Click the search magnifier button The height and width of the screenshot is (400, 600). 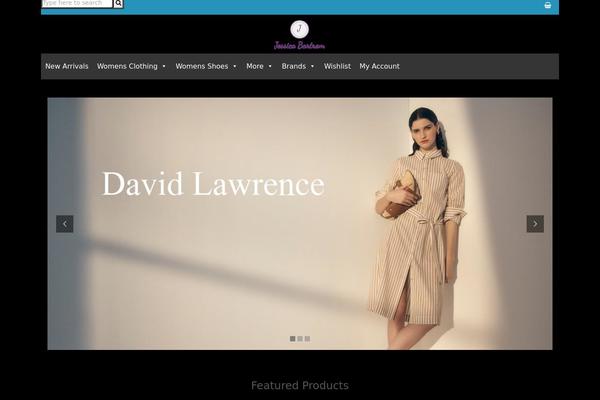pos(118,3)
